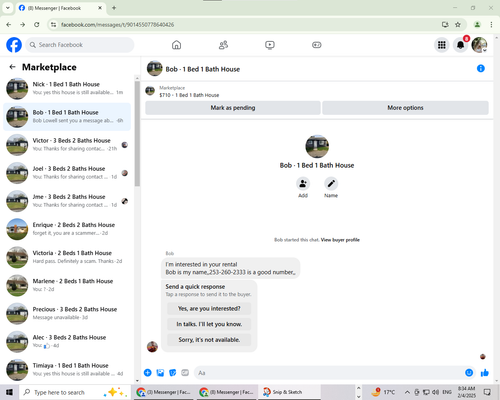
Task: Click Bob's large profile picture in chat
Action: 317,146
